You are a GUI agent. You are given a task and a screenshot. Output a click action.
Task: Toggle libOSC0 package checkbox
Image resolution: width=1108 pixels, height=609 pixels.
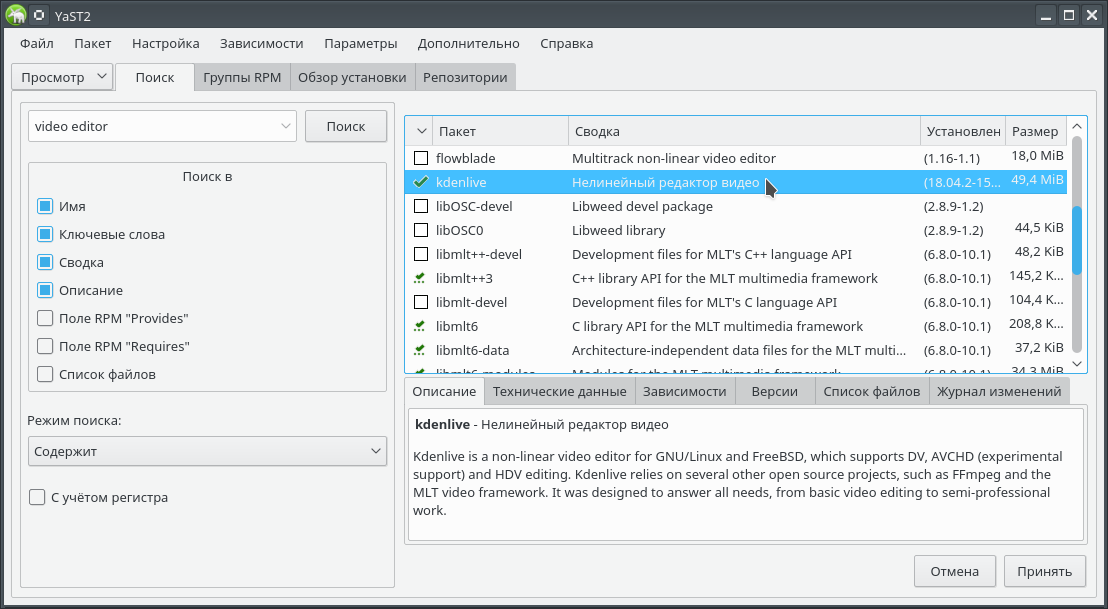point(420,230)
